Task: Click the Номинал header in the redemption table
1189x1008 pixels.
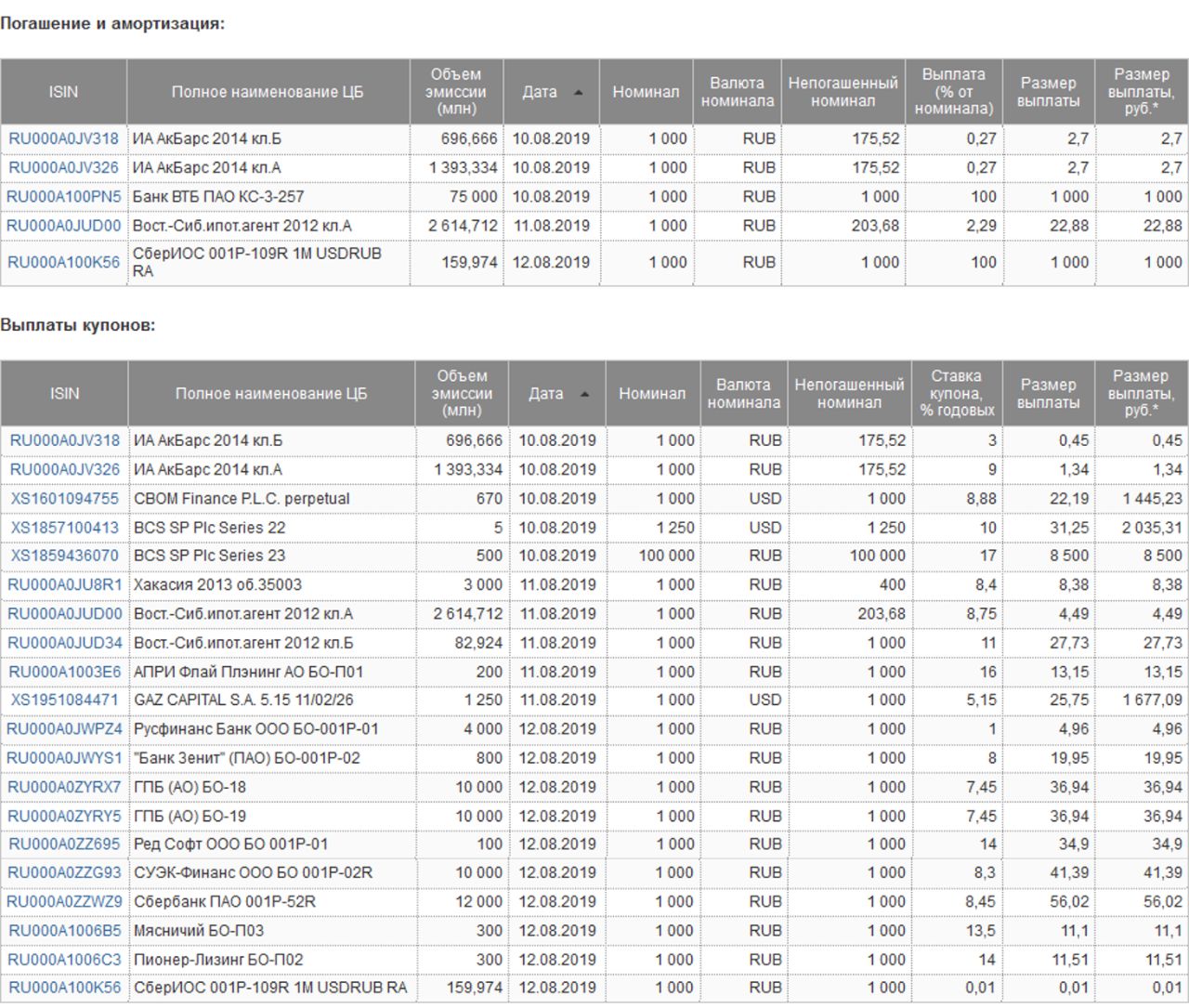Action: point(646,92)
